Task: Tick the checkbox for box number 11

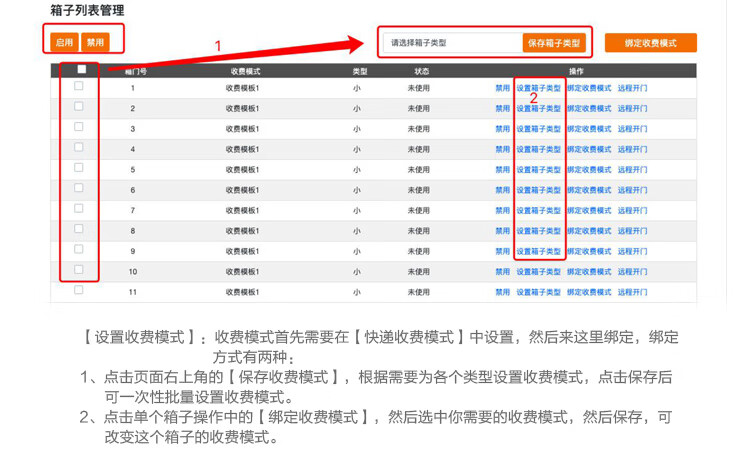Action: click(x=79, y=290)
